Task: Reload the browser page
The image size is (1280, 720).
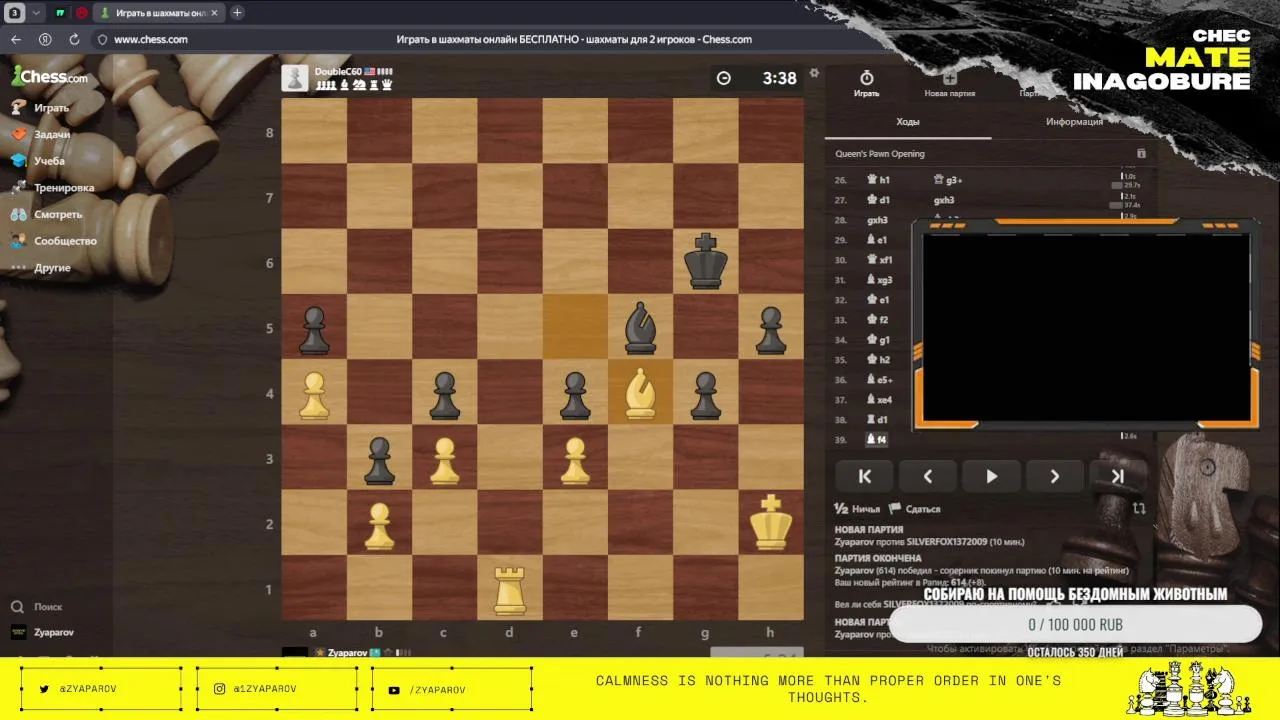Action: tap(74, 39)
